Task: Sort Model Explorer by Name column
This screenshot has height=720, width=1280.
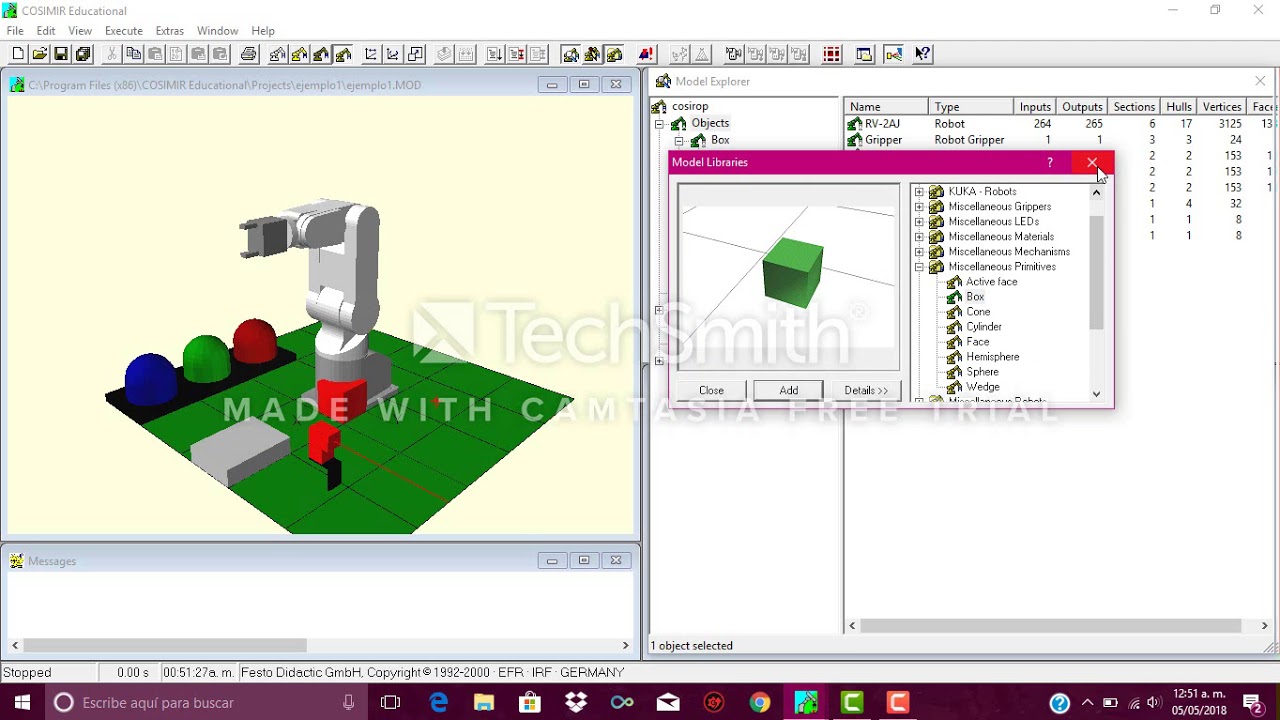Action: point(886,107)
